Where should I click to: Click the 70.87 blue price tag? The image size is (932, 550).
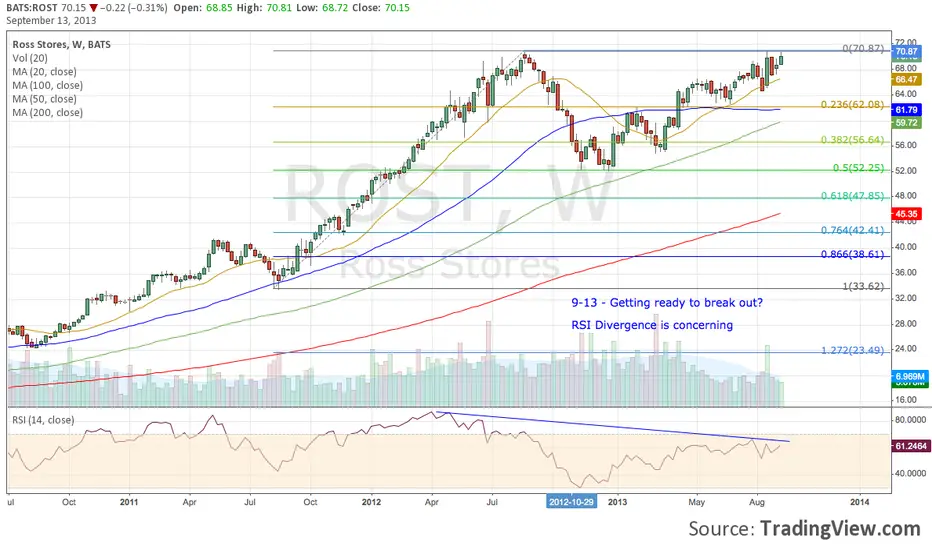coord(906,52)
